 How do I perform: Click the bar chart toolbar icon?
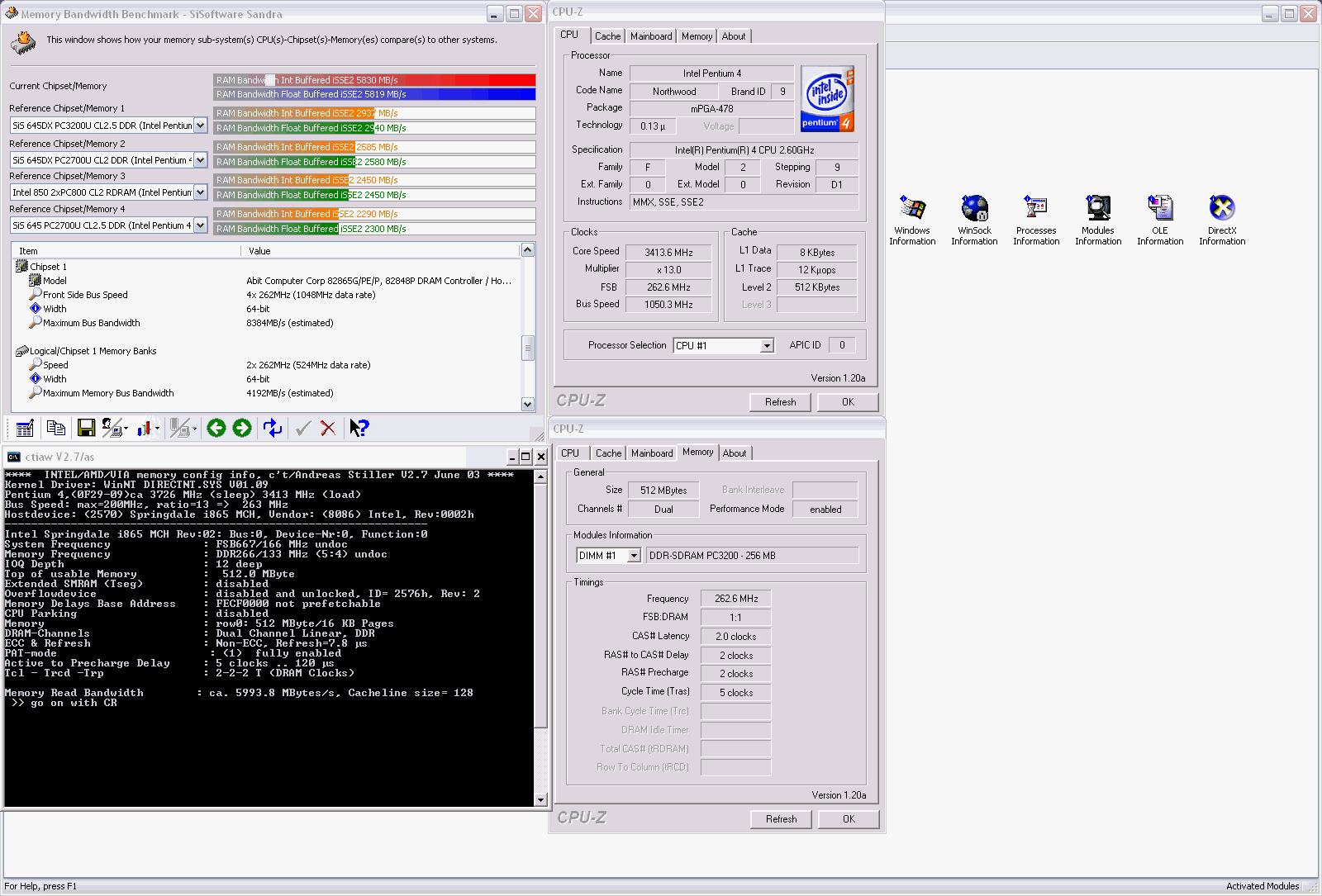pyautogui.click(x=145, y=428)
